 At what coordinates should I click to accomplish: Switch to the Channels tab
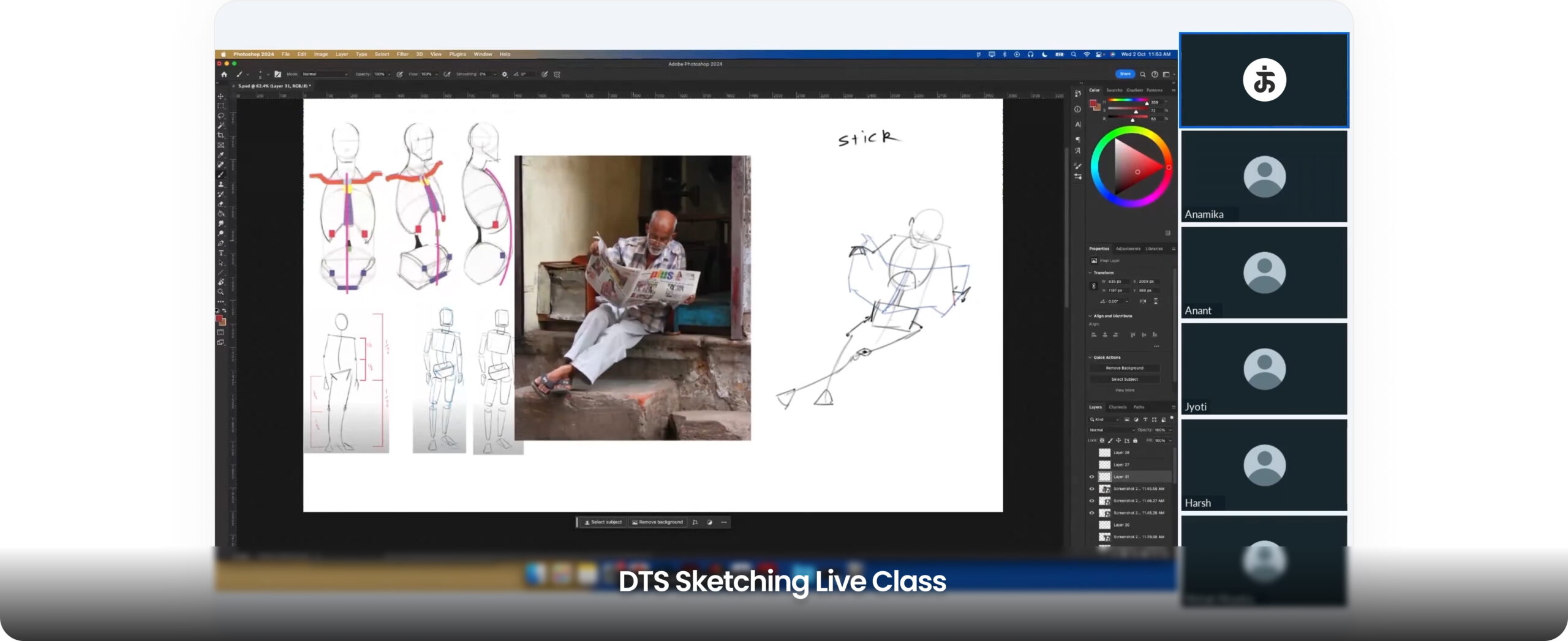point(1118,407)
